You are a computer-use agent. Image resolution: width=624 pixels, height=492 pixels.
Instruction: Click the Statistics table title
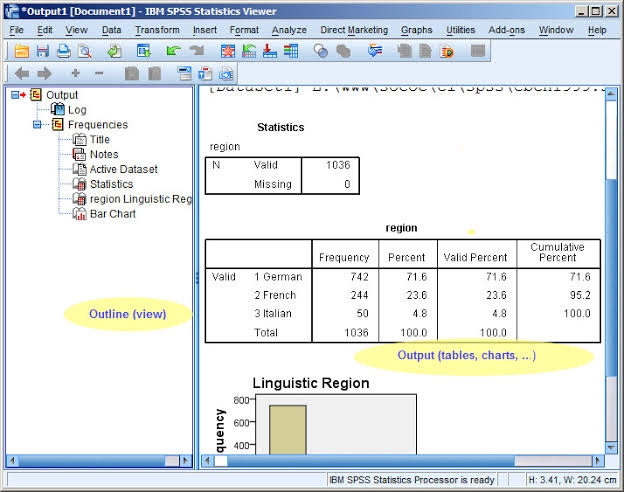coord(281,127)
